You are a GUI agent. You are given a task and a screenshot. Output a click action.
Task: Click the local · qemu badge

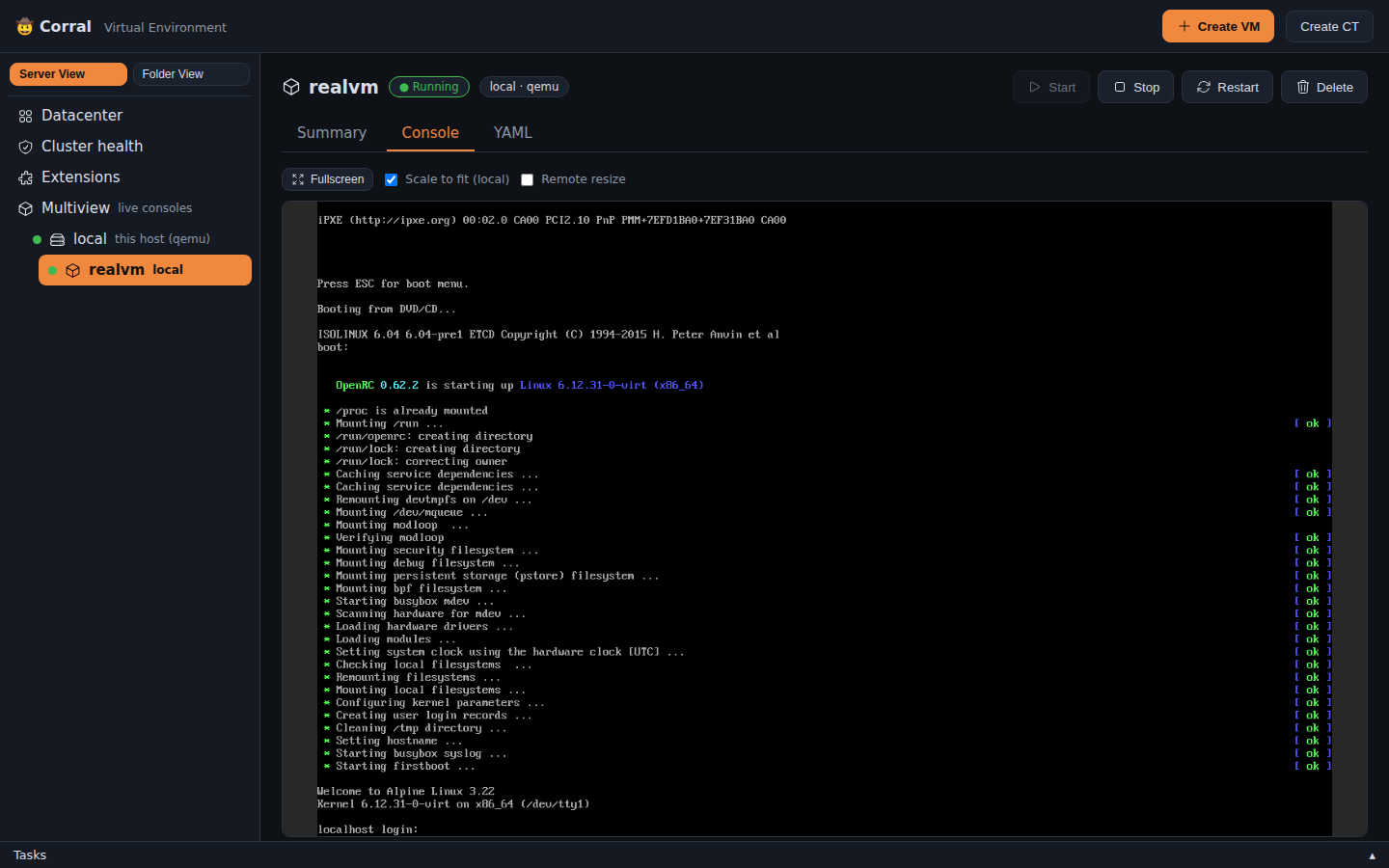coord(524,87)
